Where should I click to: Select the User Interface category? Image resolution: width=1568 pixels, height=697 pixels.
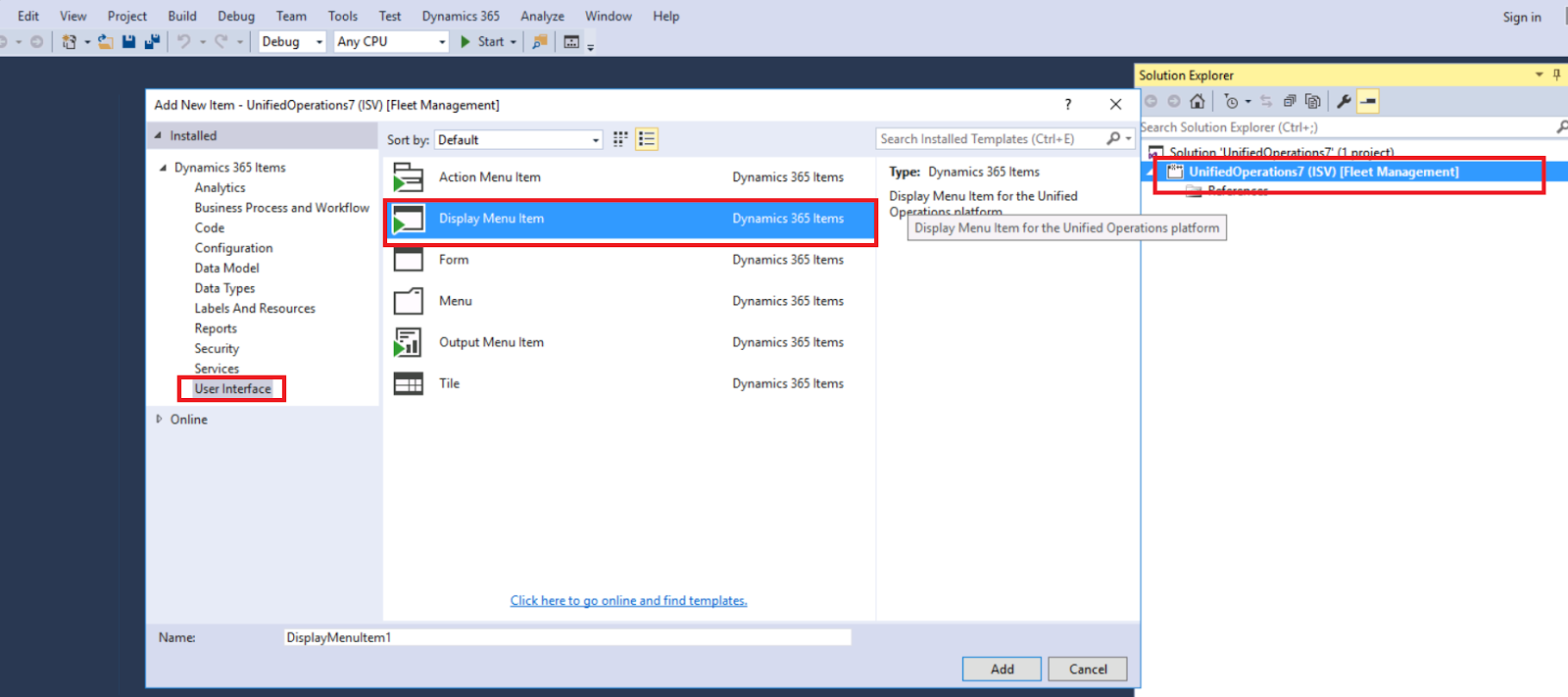(x=232, y=389)
